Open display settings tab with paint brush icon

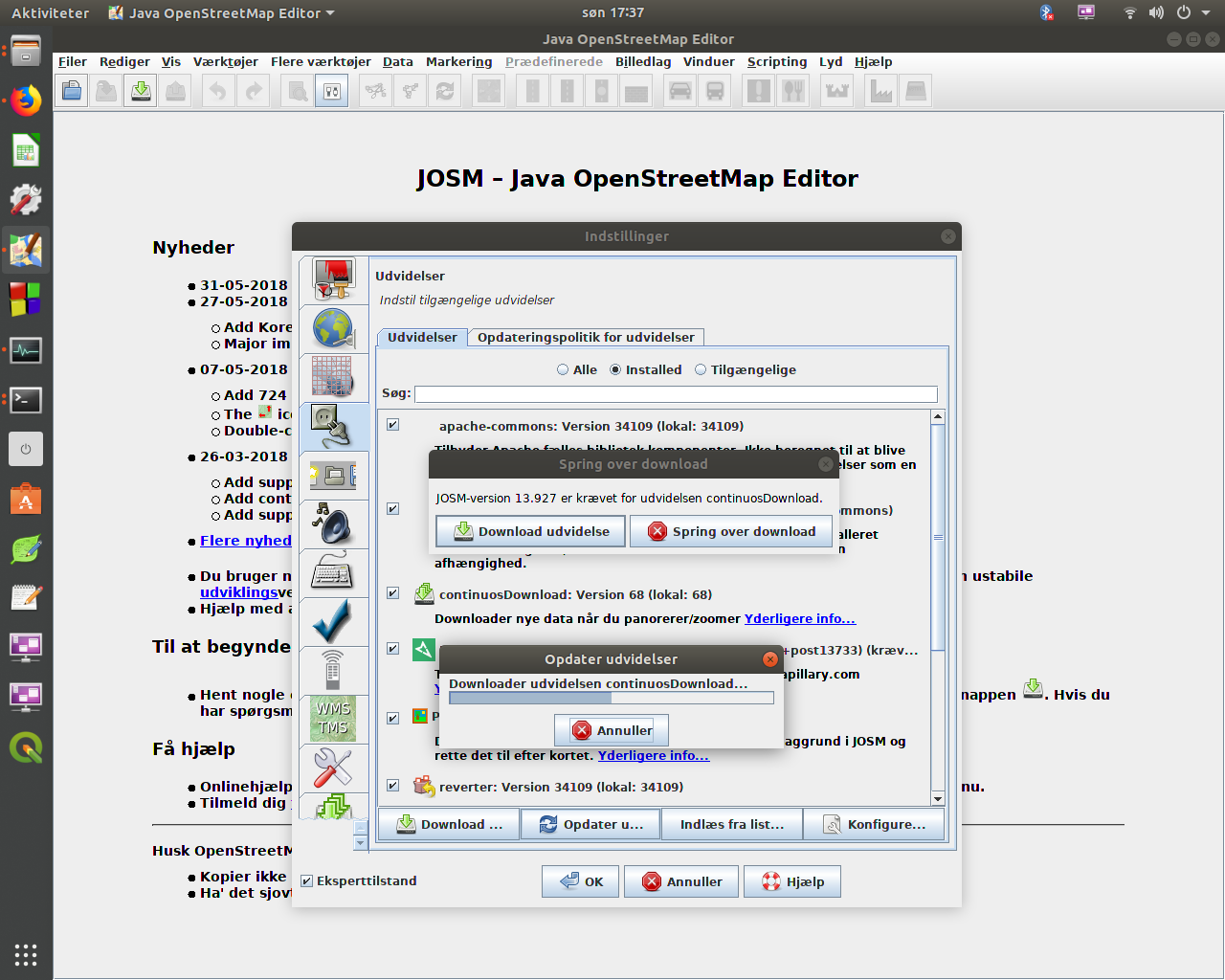tap(334, 280)
